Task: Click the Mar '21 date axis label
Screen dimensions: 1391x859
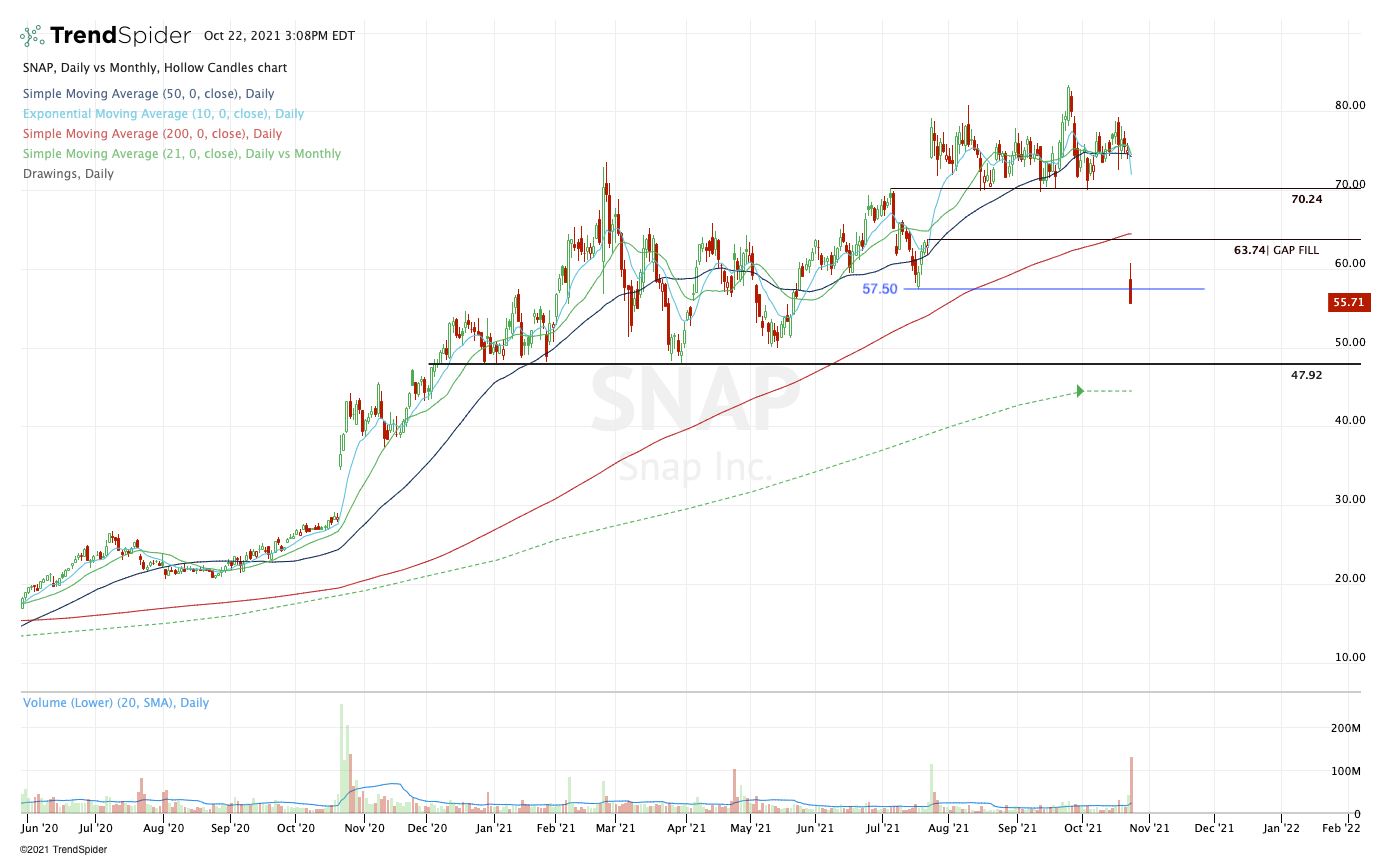Action: 615,827
